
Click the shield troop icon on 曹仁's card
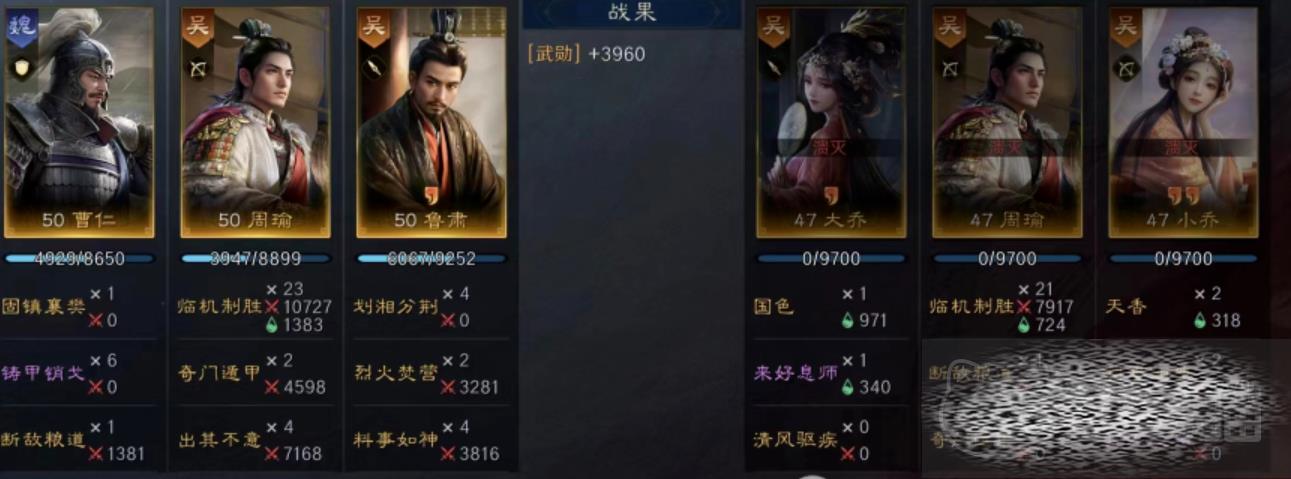click(21, 68)
